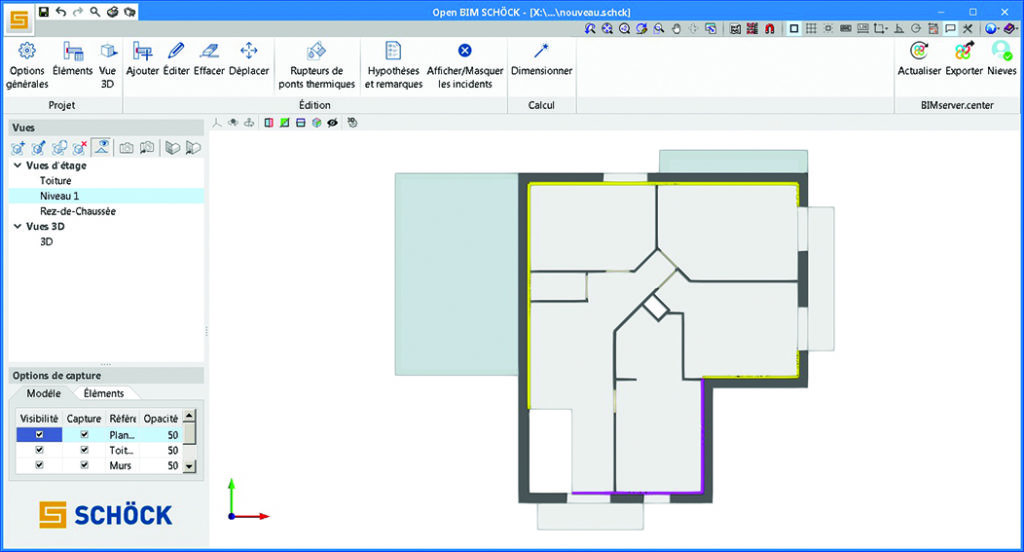Run the Dimensionner calculation

(x=541, y=59)
